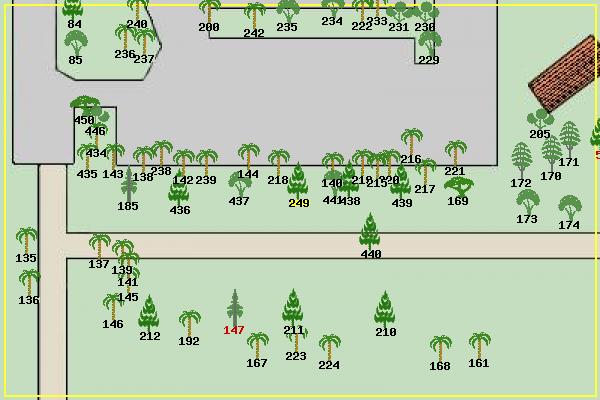The width and height of the screenshot is (600, 400).
Task: Select the round tree labeled 174
Action: [x=569, y=207]
